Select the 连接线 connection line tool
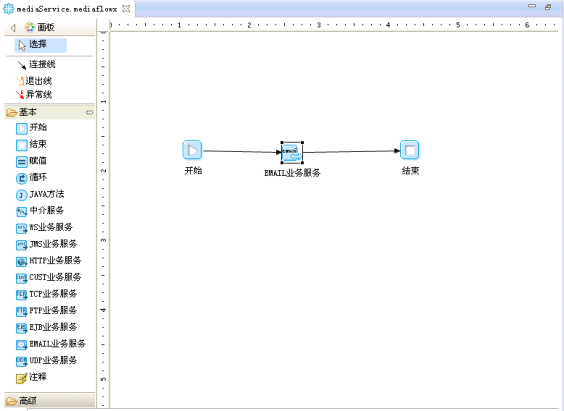Screen dimensions: 564x411 [x=36, y=65]
